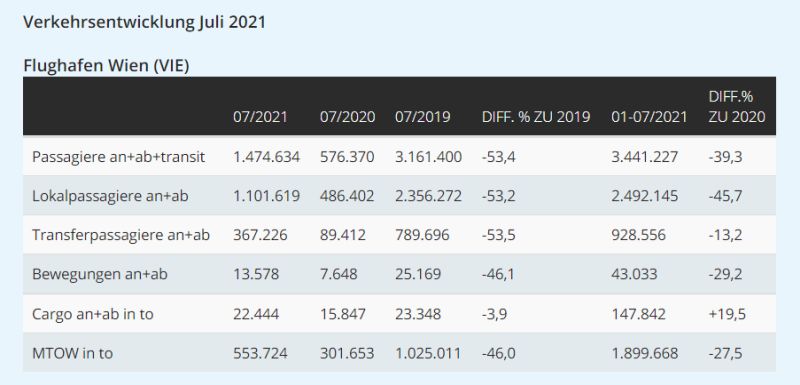
Task: Select the Passagiere an+ab+transit row label
Action: pyautogui.click(x=118, y=157)
